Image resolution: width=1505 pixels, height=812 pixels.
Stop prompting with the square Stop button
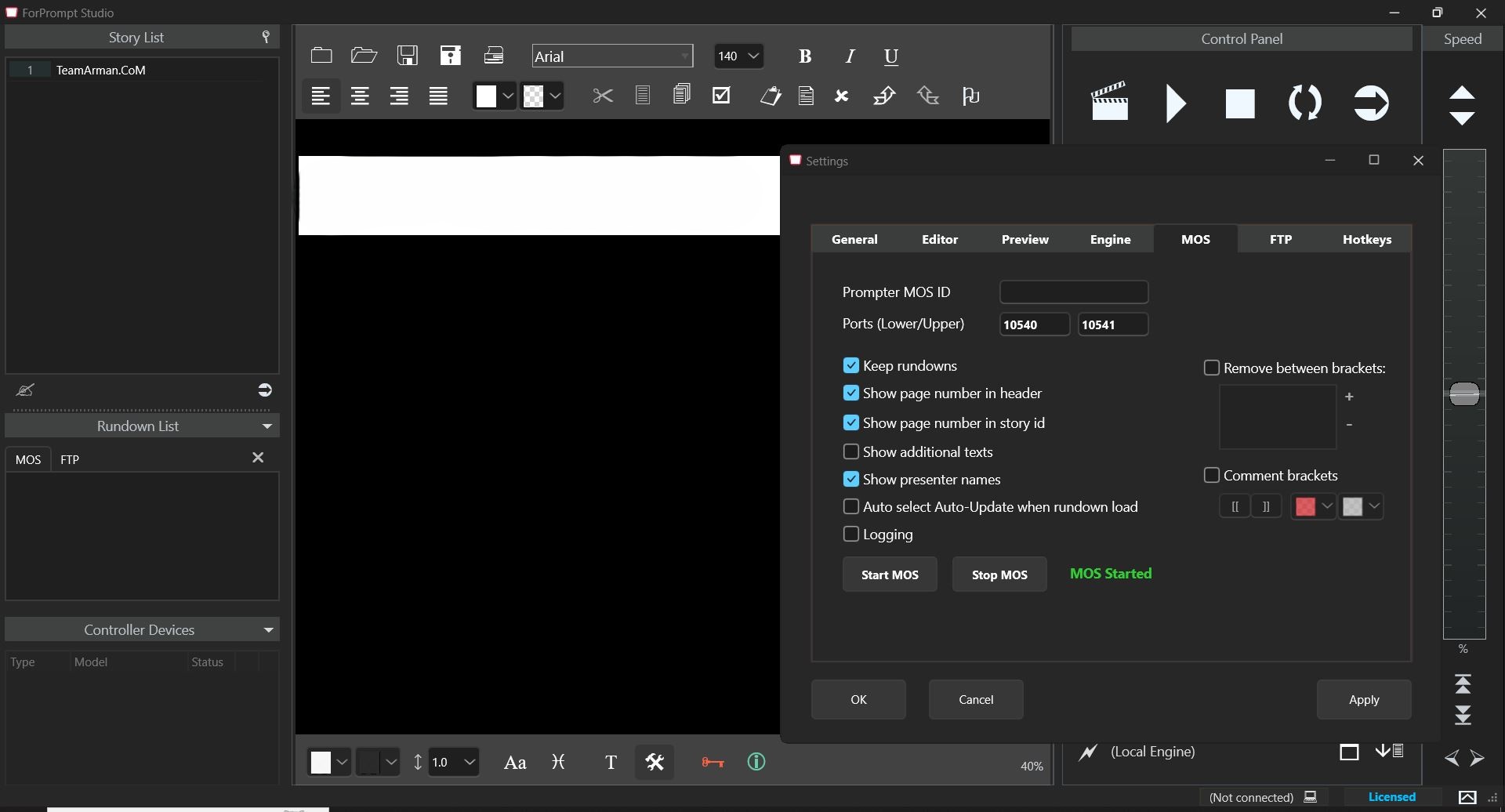[1240, 103]
